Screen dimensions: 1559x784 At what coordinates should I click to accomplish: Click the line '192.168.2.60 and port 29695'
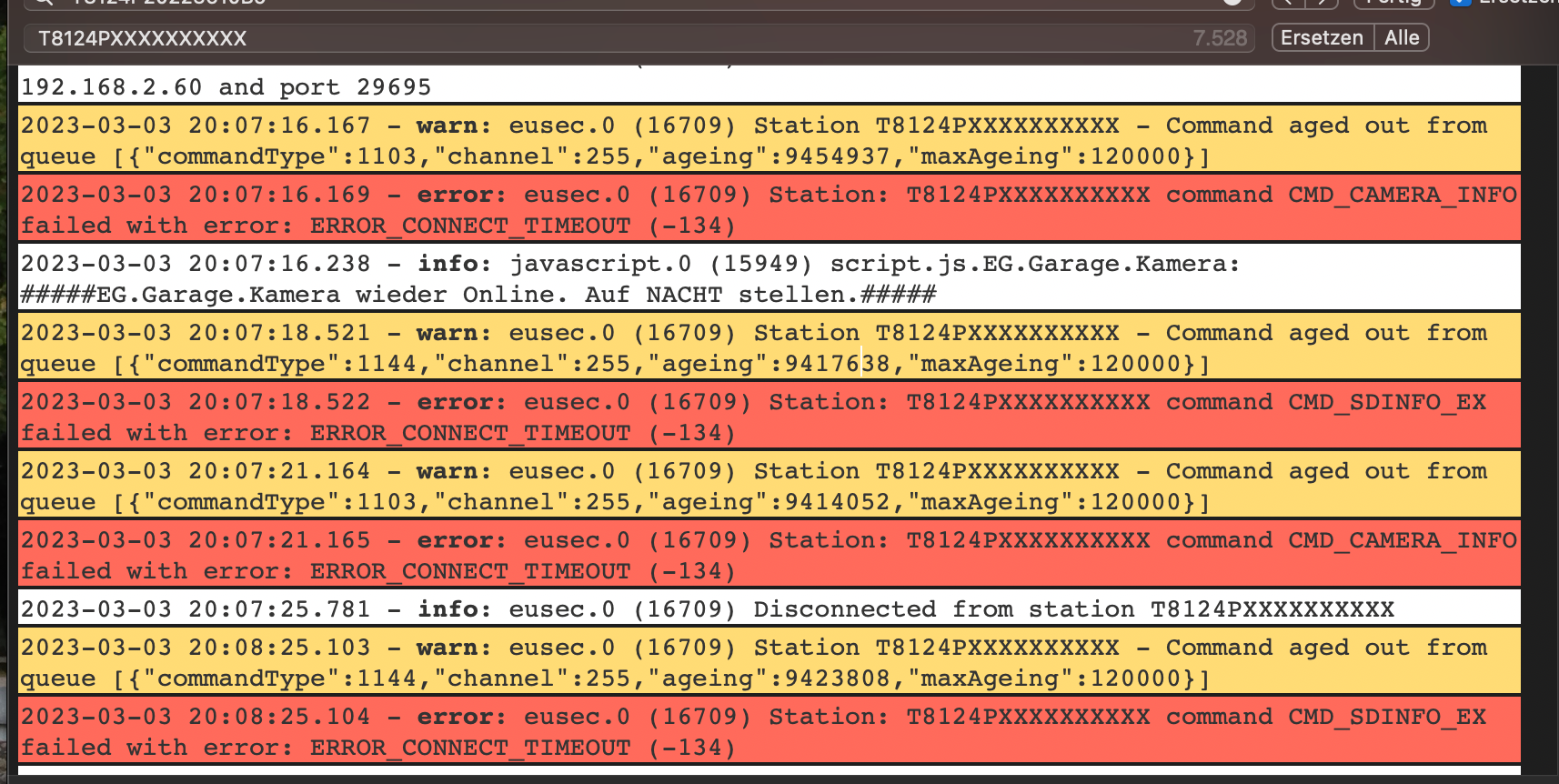226,87
